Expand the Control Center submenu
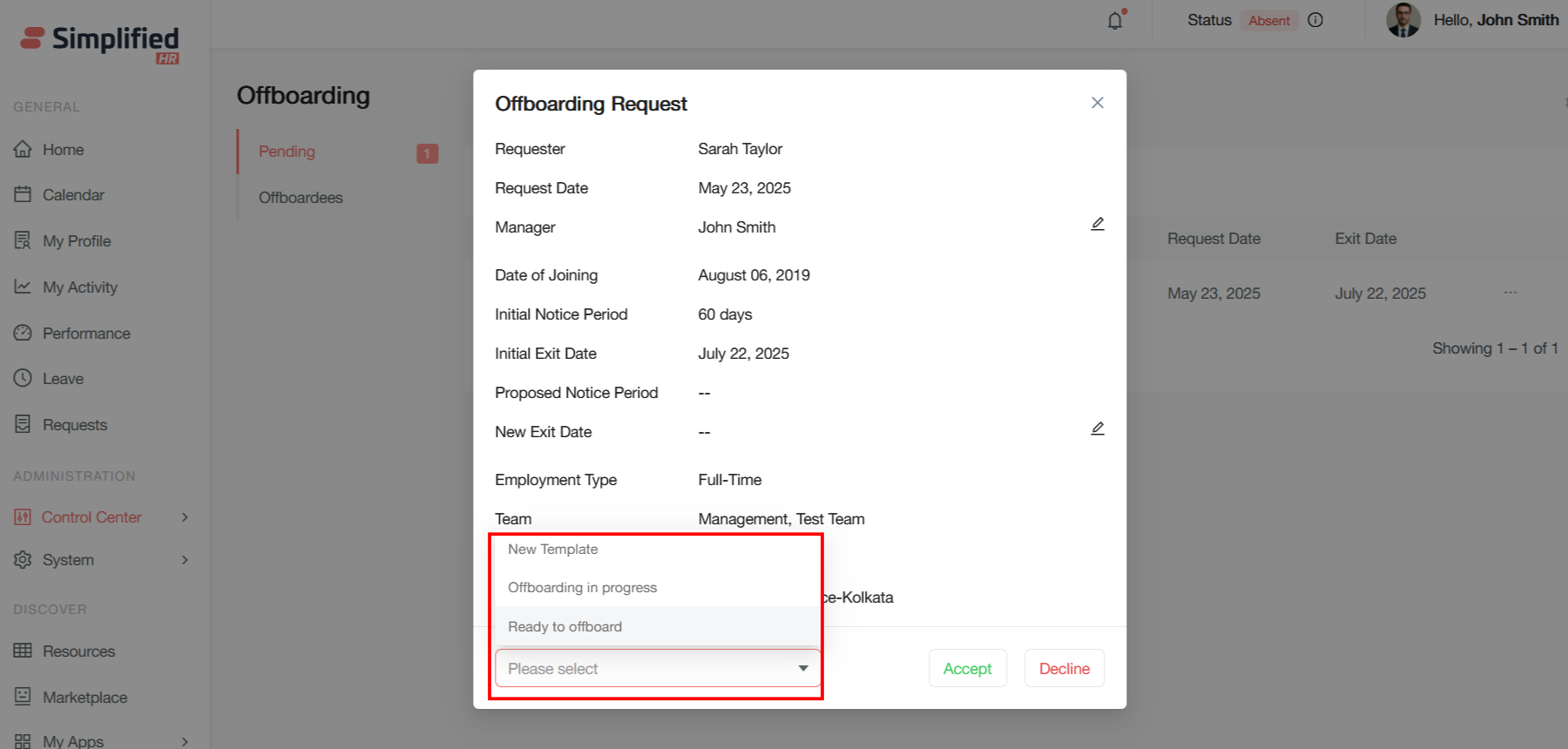This screenshot has height=749, width=1568. [x=185, y=517]
